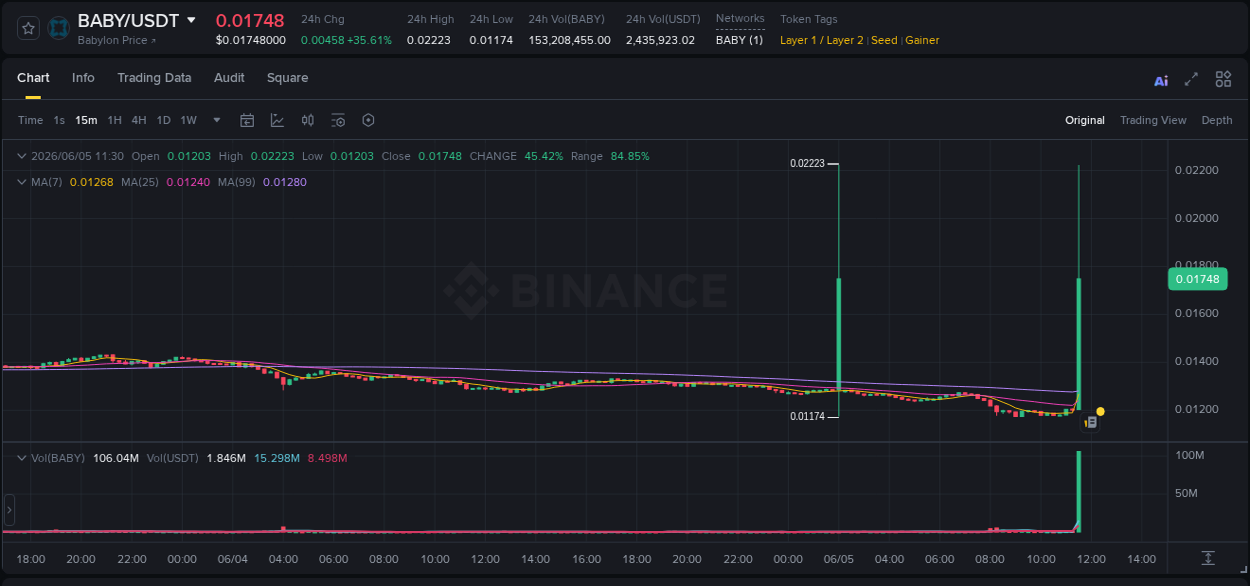Click the $0.01748000 price text
Screen dimensions: 1250x586
coord(251,40)
